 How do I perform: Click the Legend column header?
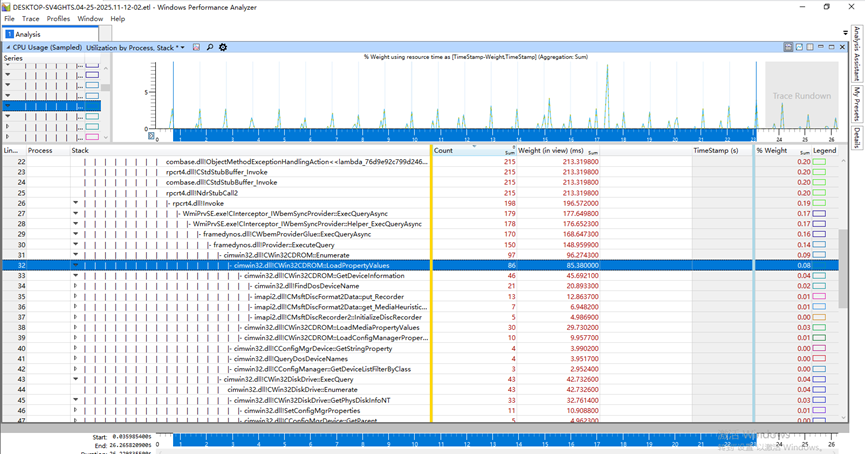[x=824, y=151]
